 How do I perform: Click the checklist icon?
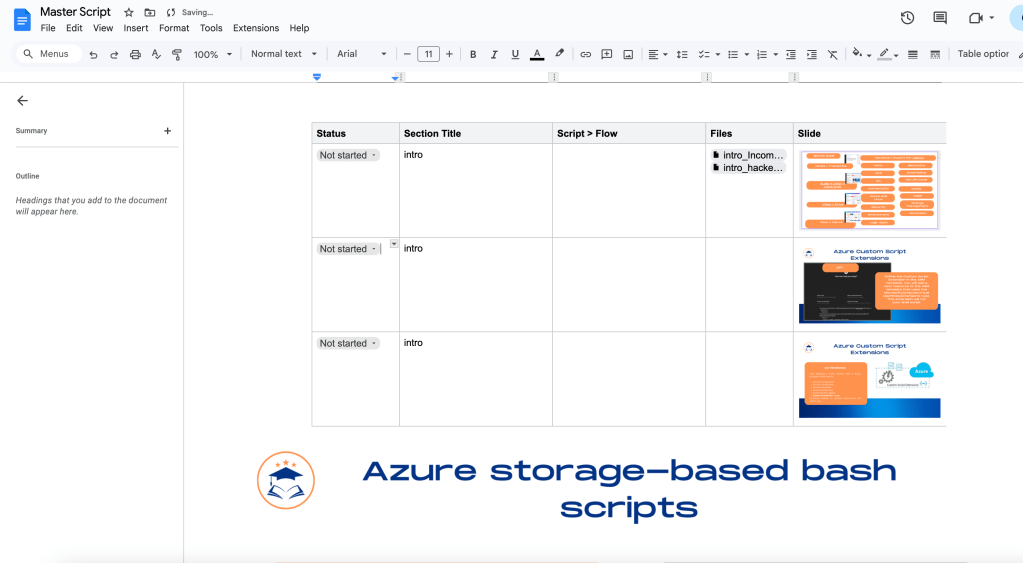(703, 55)
